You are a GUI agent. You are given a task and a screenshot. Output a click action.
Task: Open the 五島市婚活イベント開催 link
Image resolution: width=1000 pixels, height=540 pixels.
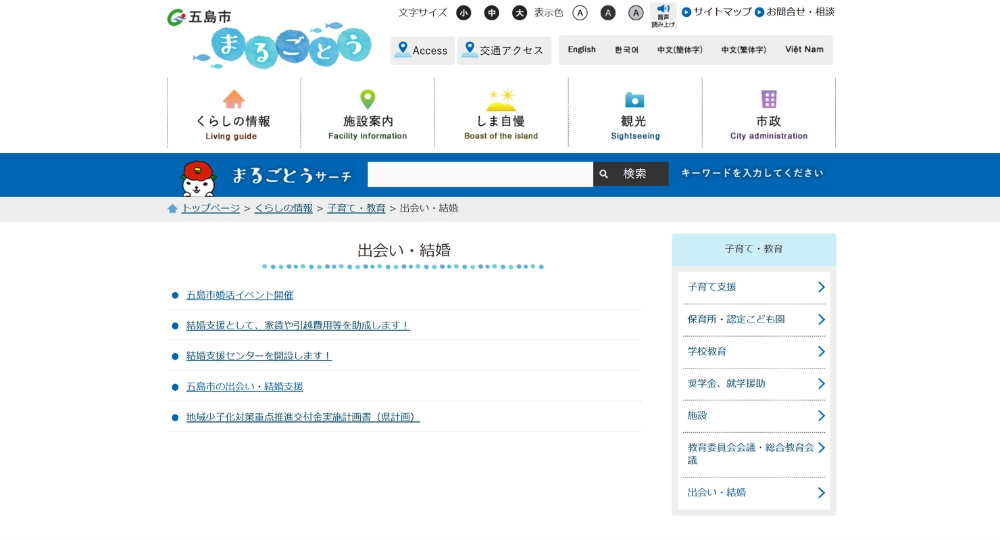[x=240, y=295]
